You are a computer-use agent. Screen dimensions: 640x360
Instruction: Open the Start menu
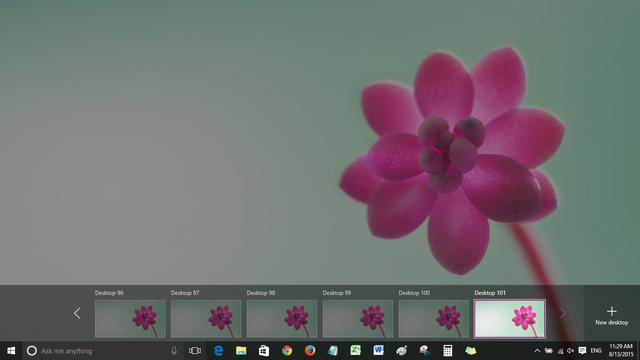click(x=11, y=351)
